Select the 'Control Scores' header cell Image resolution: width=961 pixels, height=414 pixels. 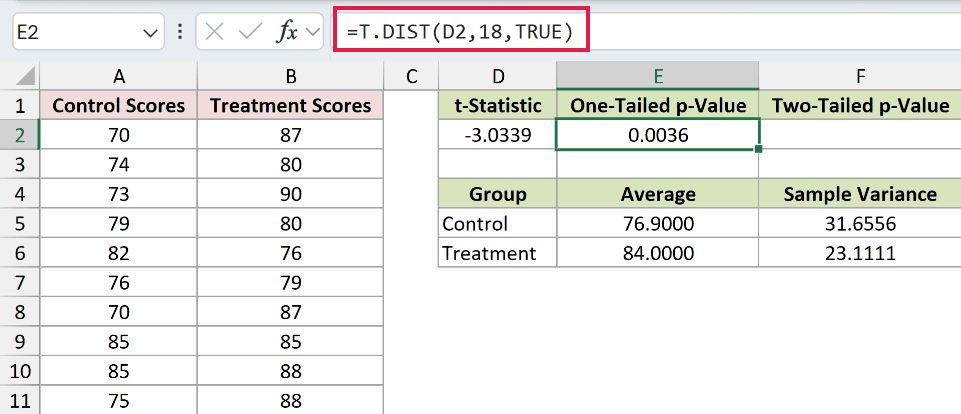(119, 105)
